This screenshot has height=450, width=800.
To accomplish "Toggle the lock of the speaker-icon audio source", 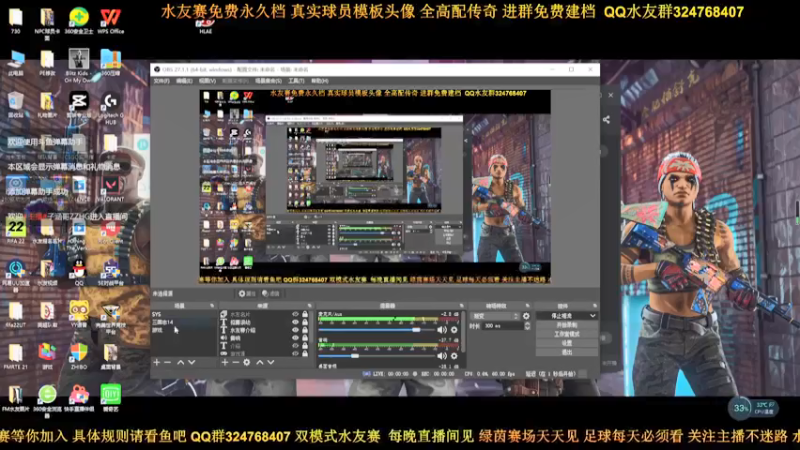I will (x=305, y=338).
